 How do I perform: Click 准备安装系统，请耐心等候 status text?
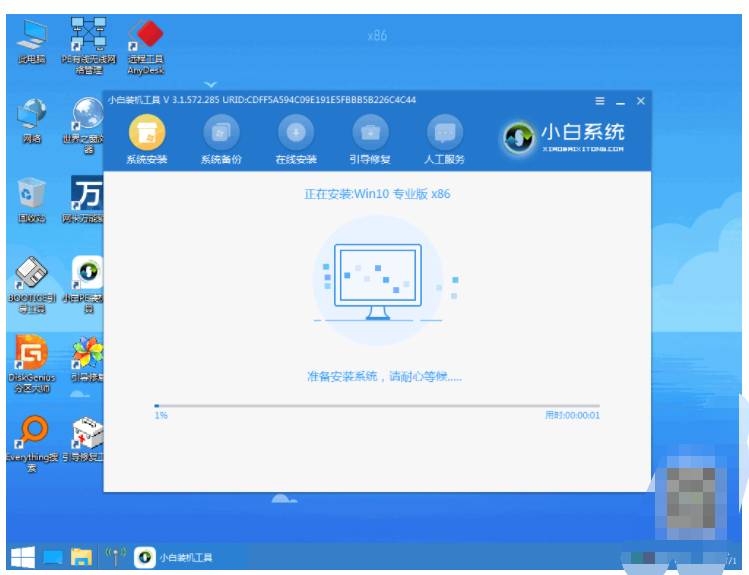point(384,377)
